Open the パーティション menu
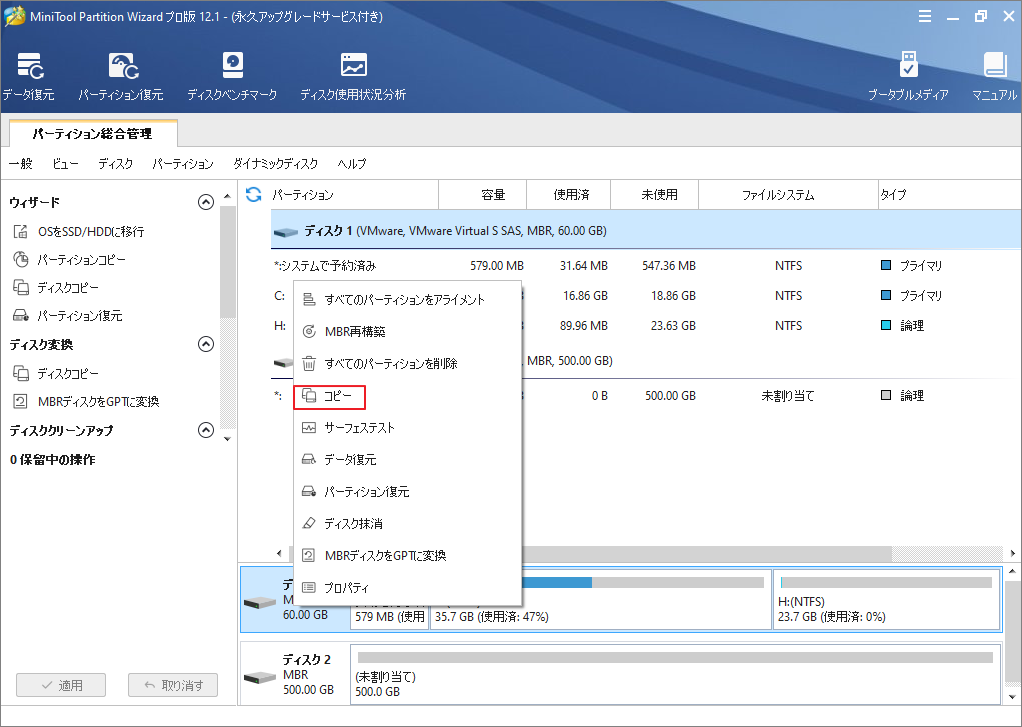Screen dimensions: 1022x727 coord(182,164)
